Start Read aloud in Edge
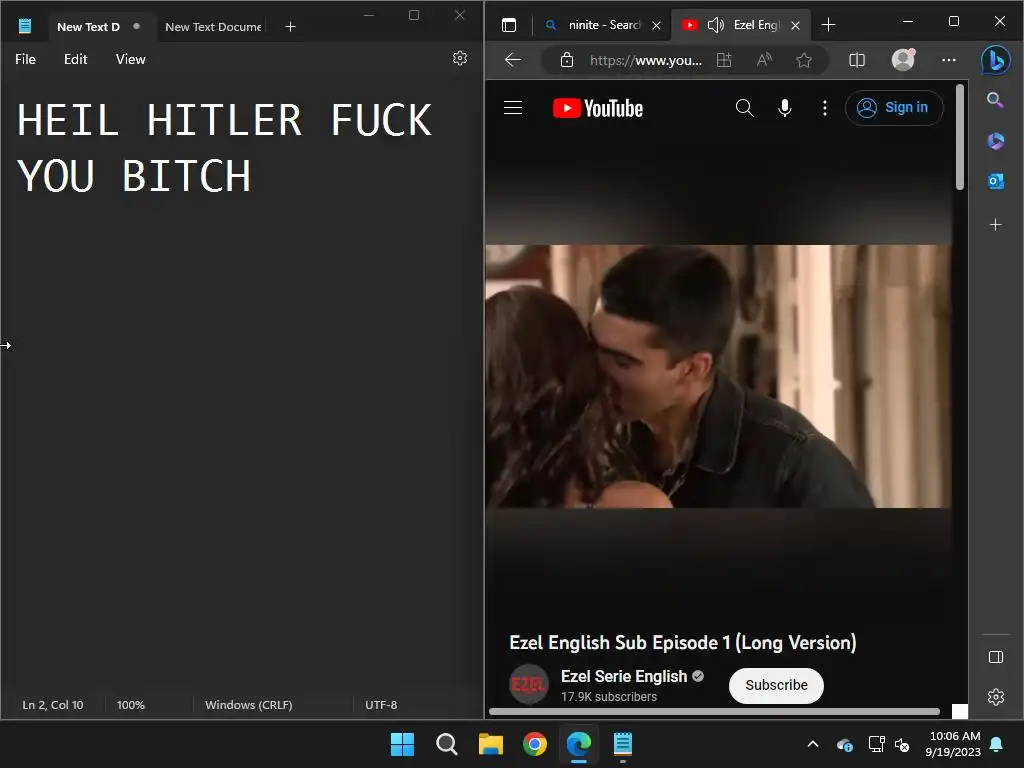Screen dimensions: 1024x768 coord(764,60)
